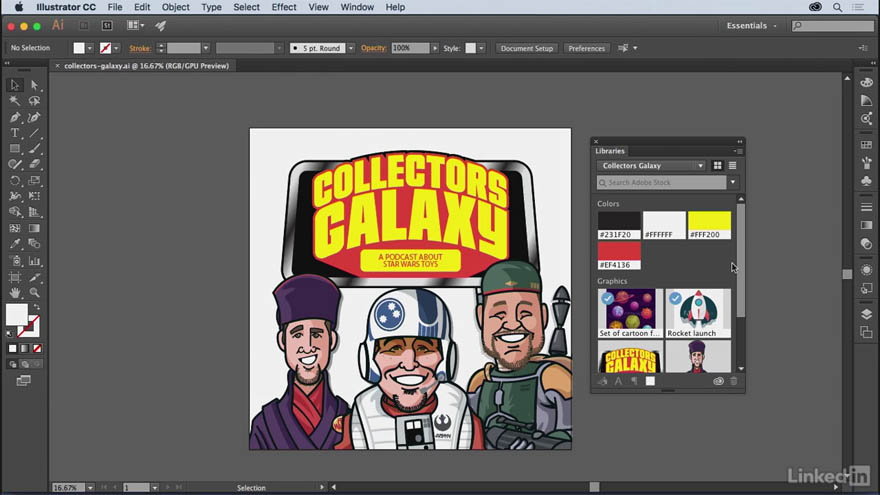Screen dimensions: 880x495
Task: Change screen mode button
Action: tap(24, 381)
